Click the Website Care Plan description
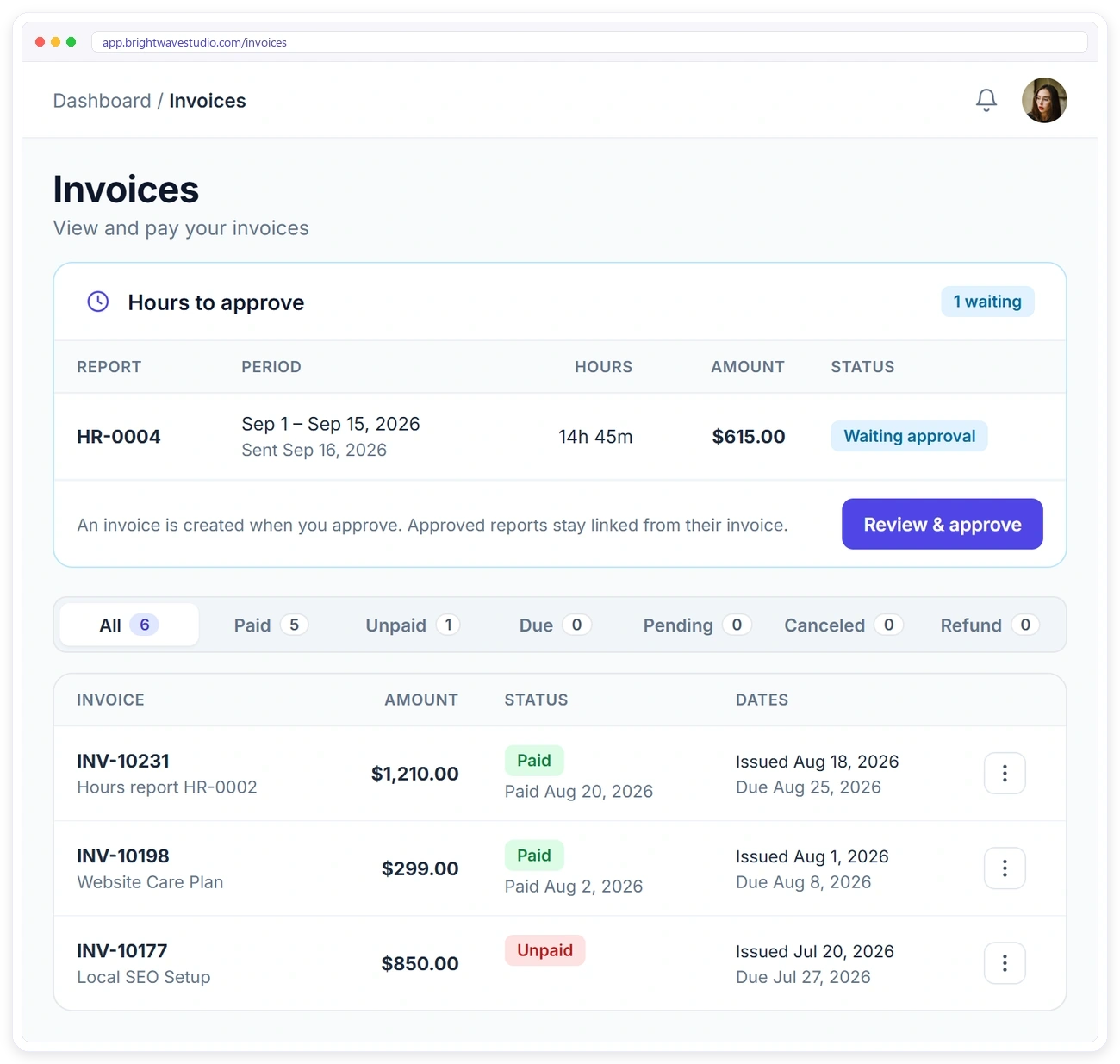The width and height of the screenshot is (1120, 1064). pos(150,881)
